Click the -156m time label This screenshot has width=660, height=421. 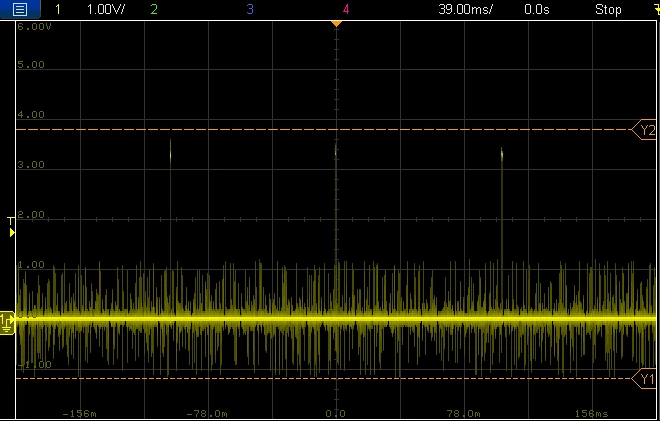(80, 414)
